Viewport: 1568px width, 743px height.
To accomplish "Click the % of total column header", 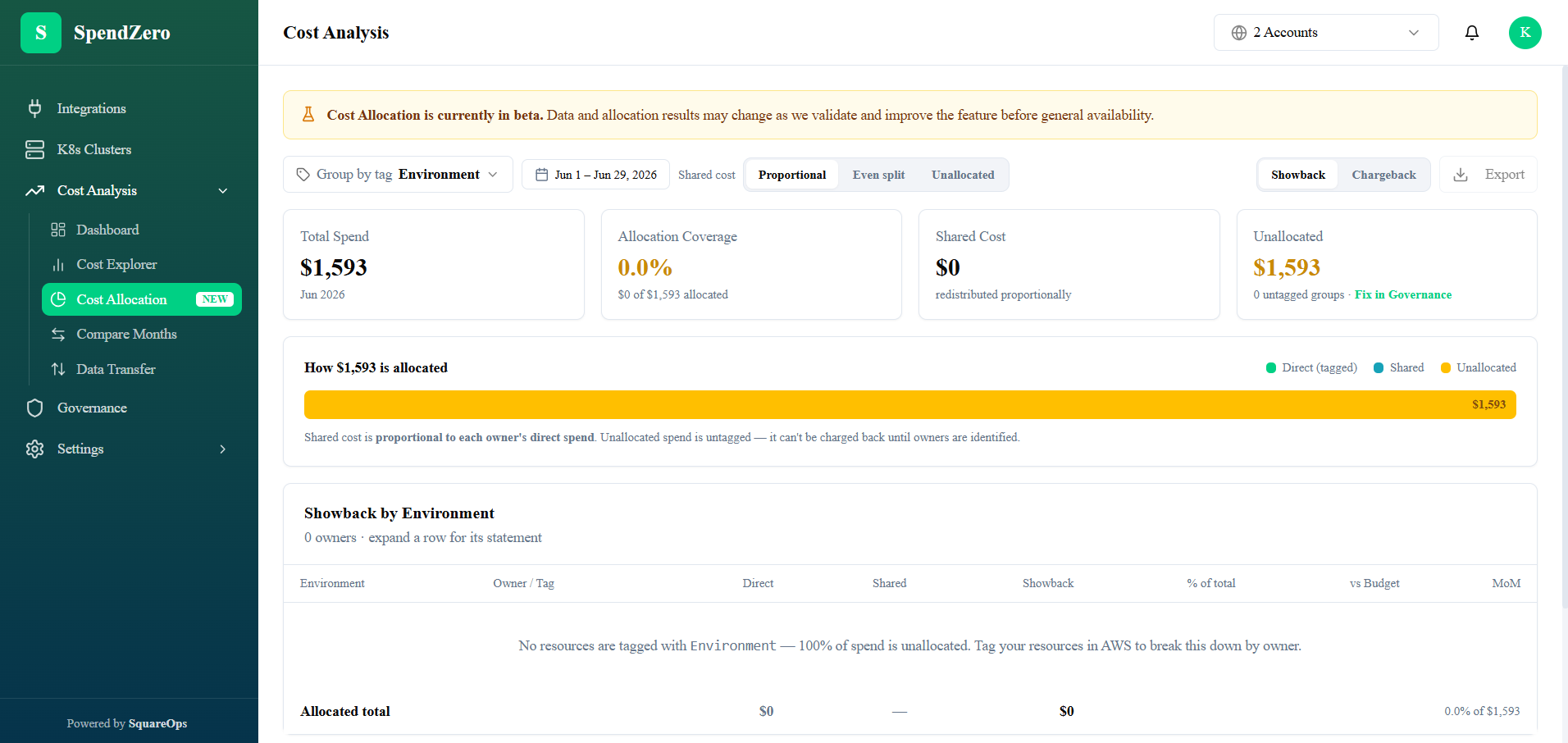I will 1211,583.
